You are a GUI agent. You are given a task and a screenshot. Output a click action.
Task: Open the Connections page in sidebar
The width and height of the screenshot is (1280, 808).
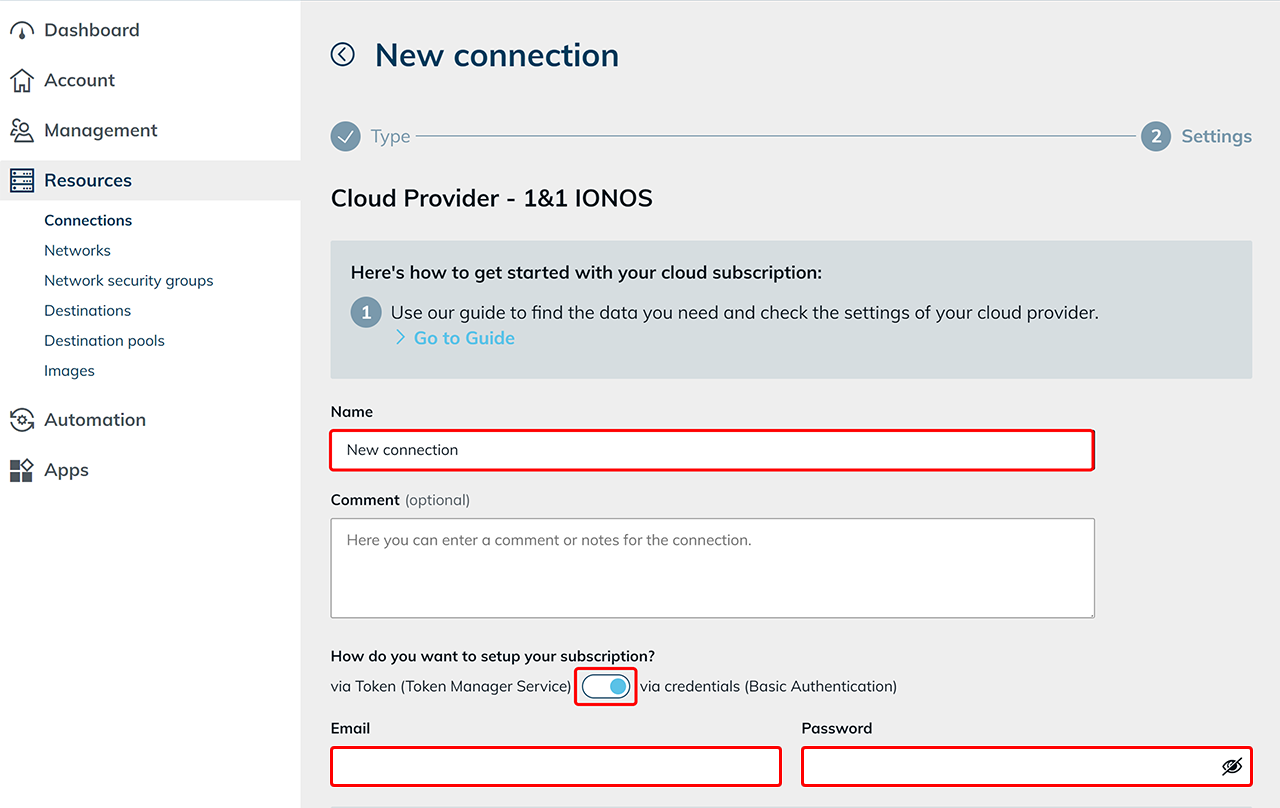88,220
